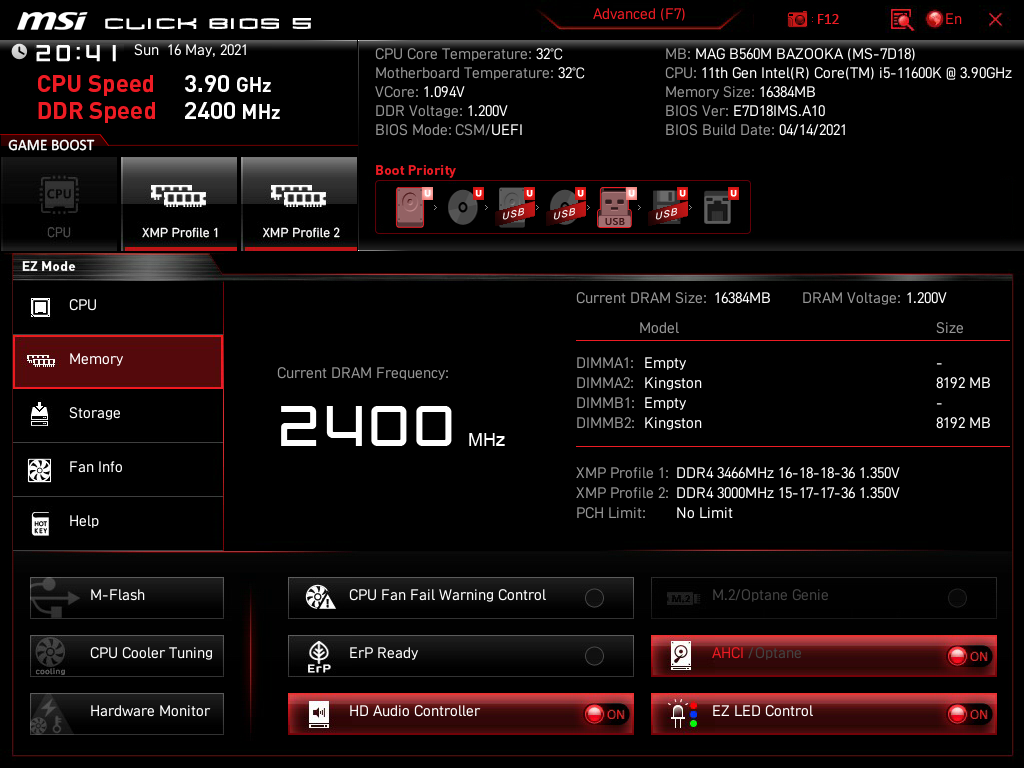Click the DIMMB2 Kingston row
The width and height of the screenshot is (1024, 768).
tap(783, 423)
